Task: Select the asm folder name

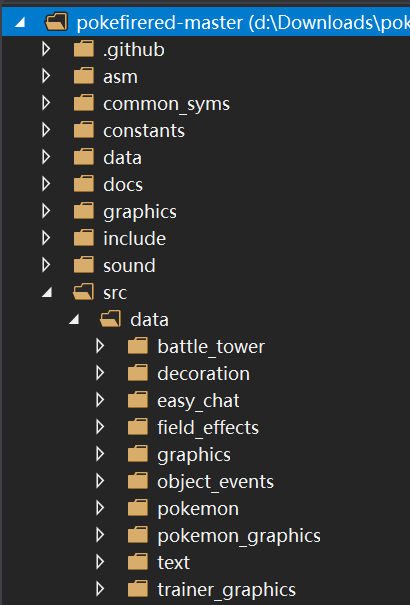Action: click(x=120, y=77)
